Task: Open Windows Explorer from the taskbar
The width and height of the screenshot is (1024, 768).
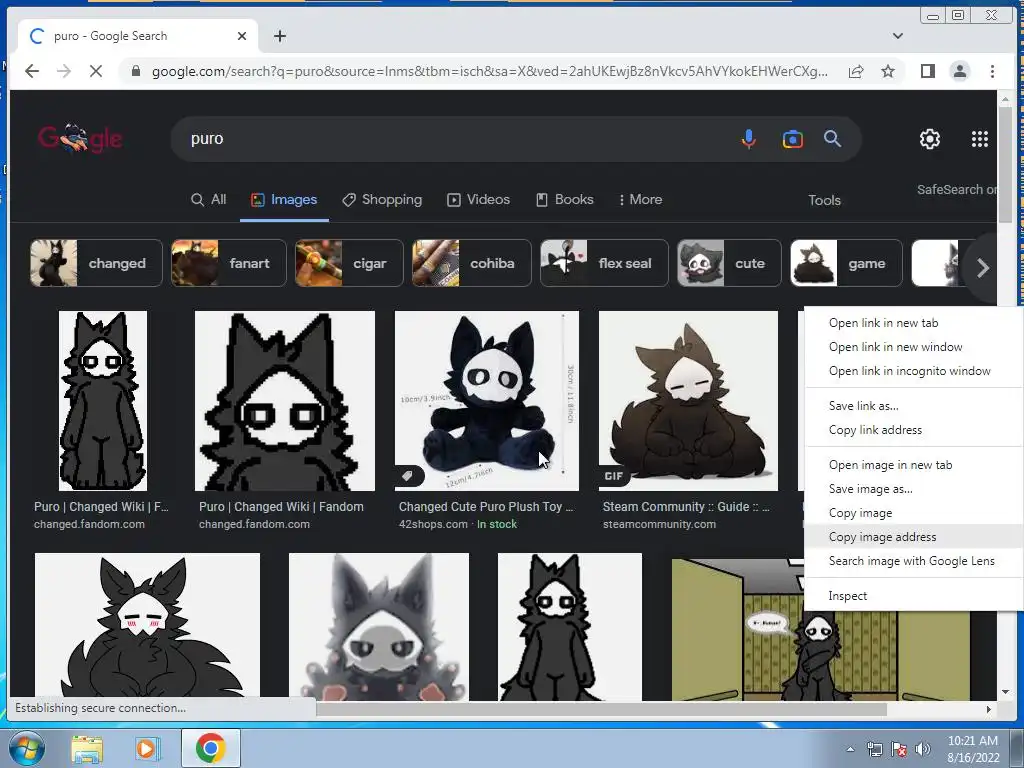Action: (x=87, y=748)
